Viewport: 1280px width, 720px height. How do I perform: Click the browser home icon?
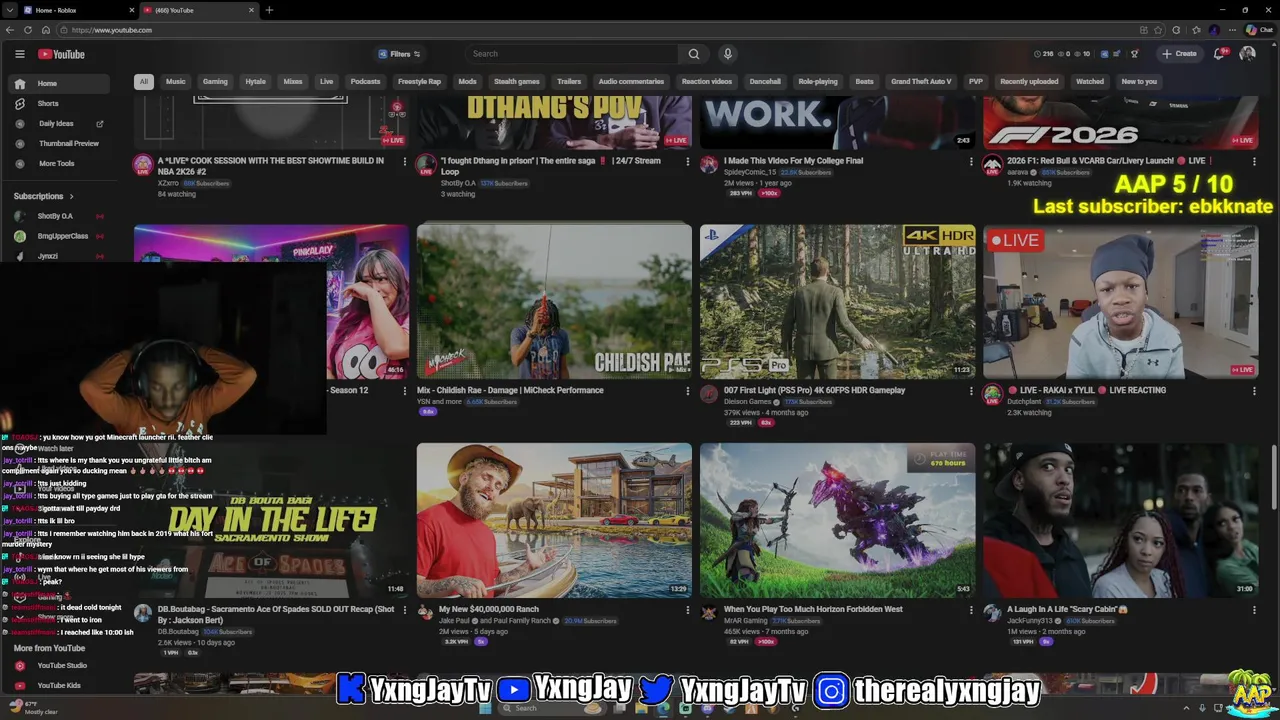(46, 30)
